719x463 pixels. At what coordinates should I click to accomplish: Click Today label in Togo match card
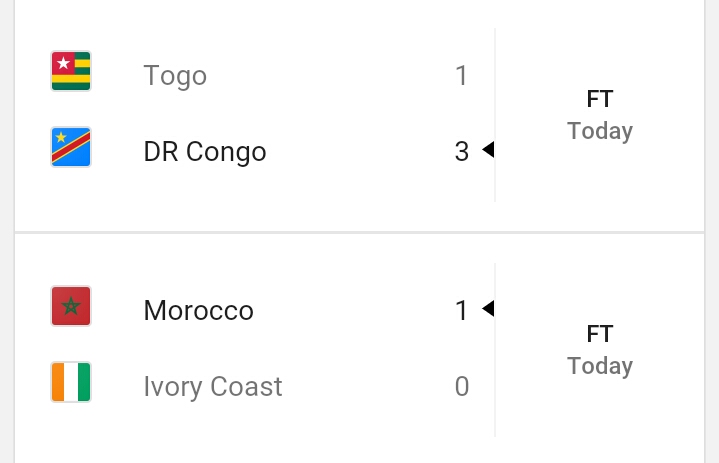point(600,131)
